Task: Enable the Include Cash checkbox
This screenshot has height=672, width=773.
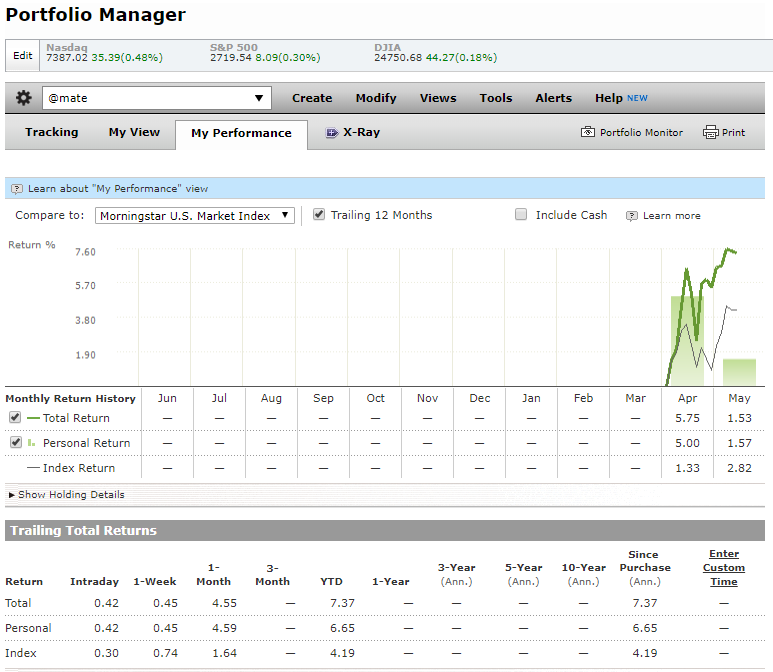Action: (521, 214)
